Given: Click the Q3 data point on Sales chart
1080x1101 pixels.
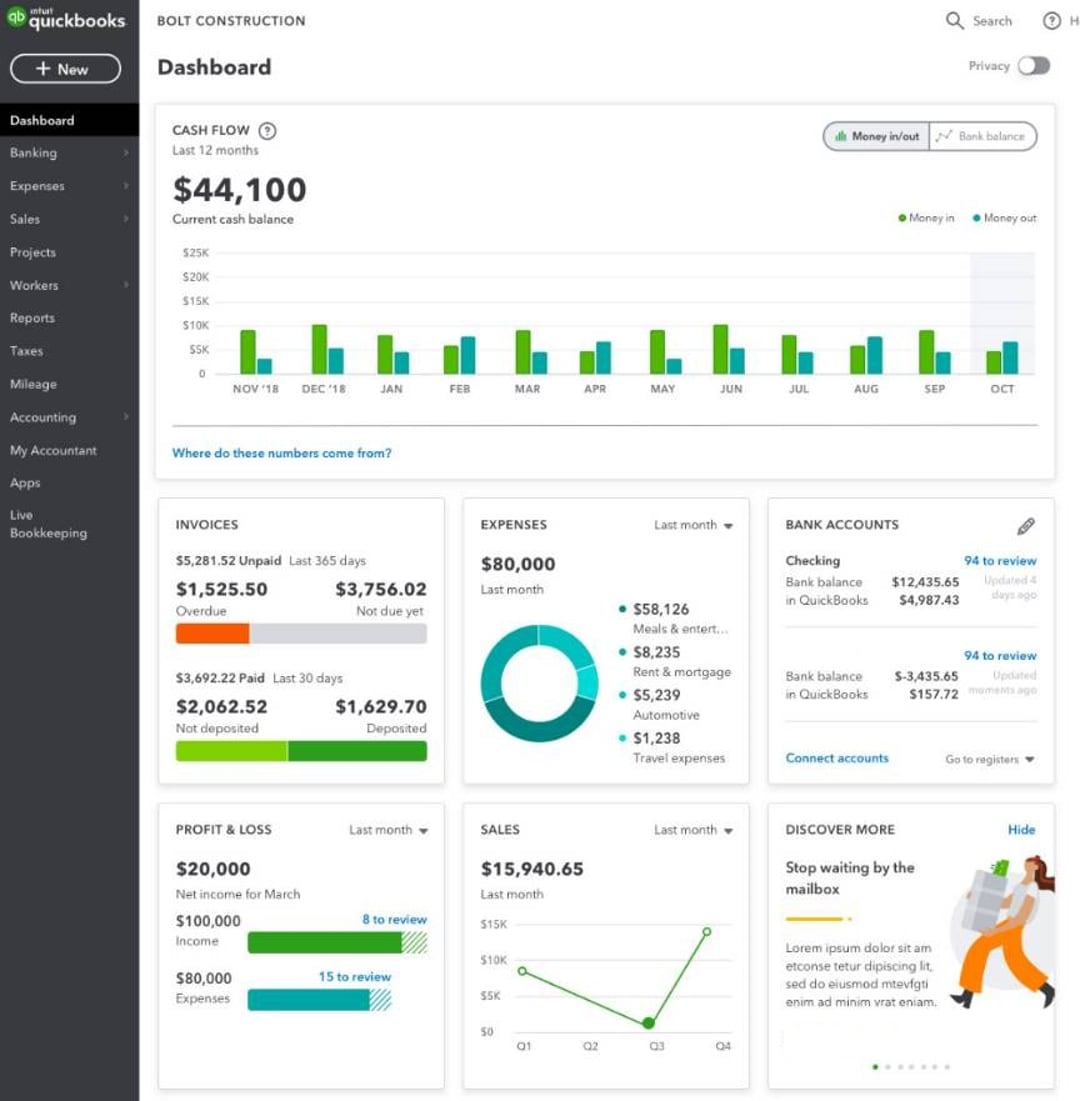Looking at the screenshot, I should tap(649, 1023).
